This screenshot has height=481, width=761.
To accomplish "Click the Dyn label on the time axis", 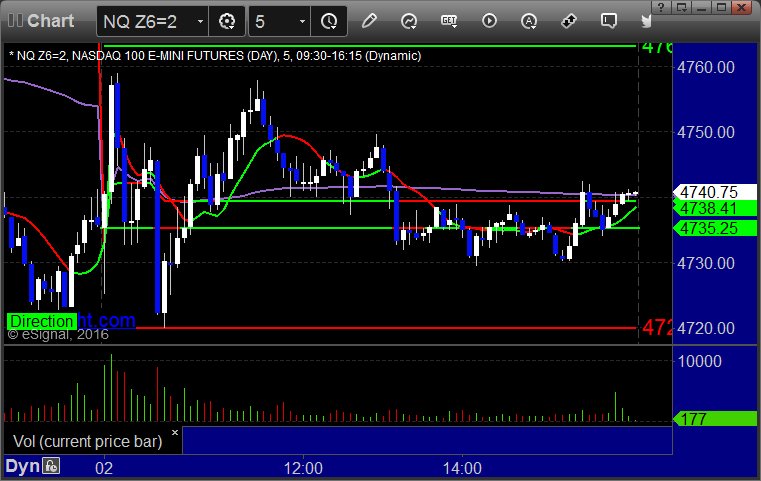I will [x=22, y=466].
